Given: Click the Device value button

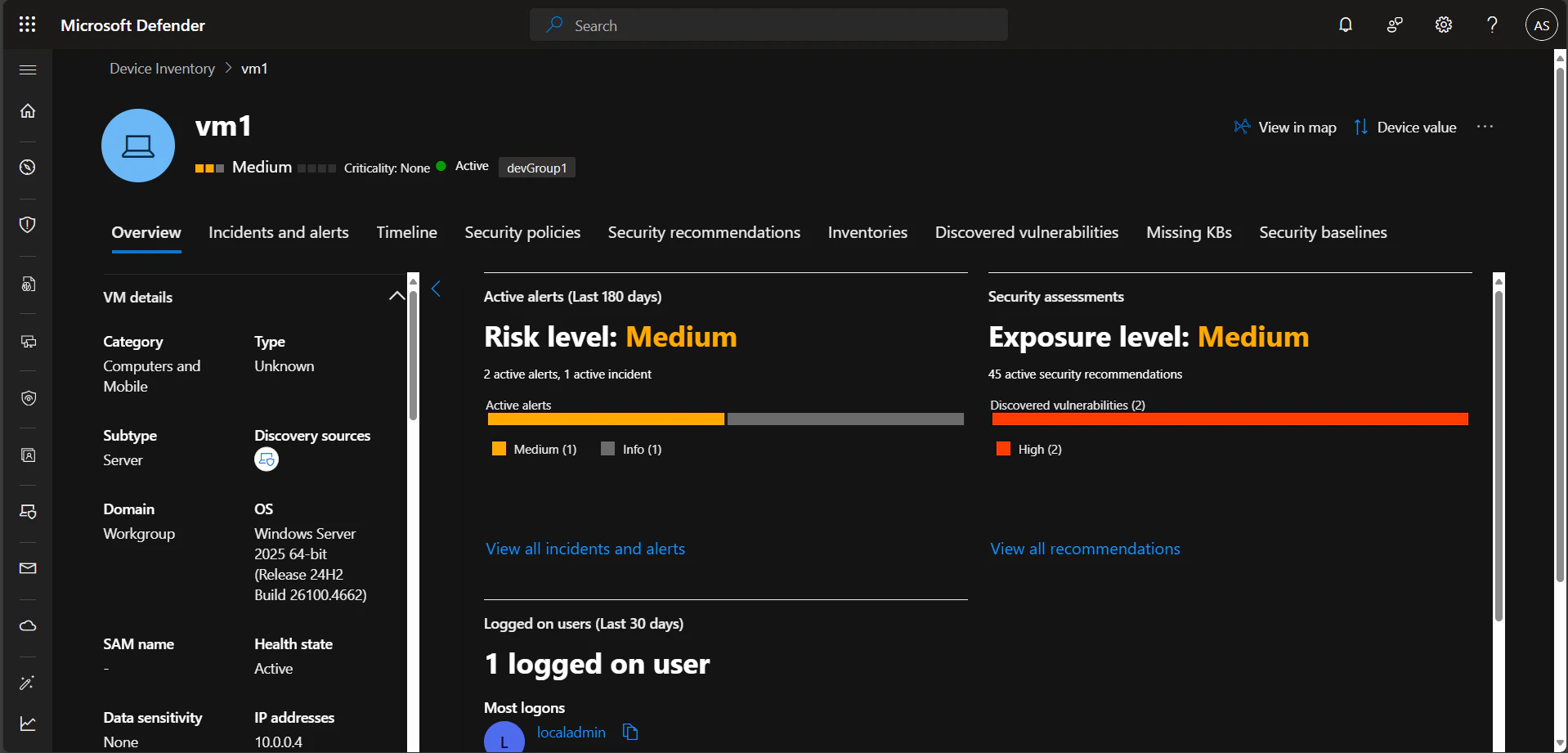Looking at the screenshot, I should (x=1405, y=127).
